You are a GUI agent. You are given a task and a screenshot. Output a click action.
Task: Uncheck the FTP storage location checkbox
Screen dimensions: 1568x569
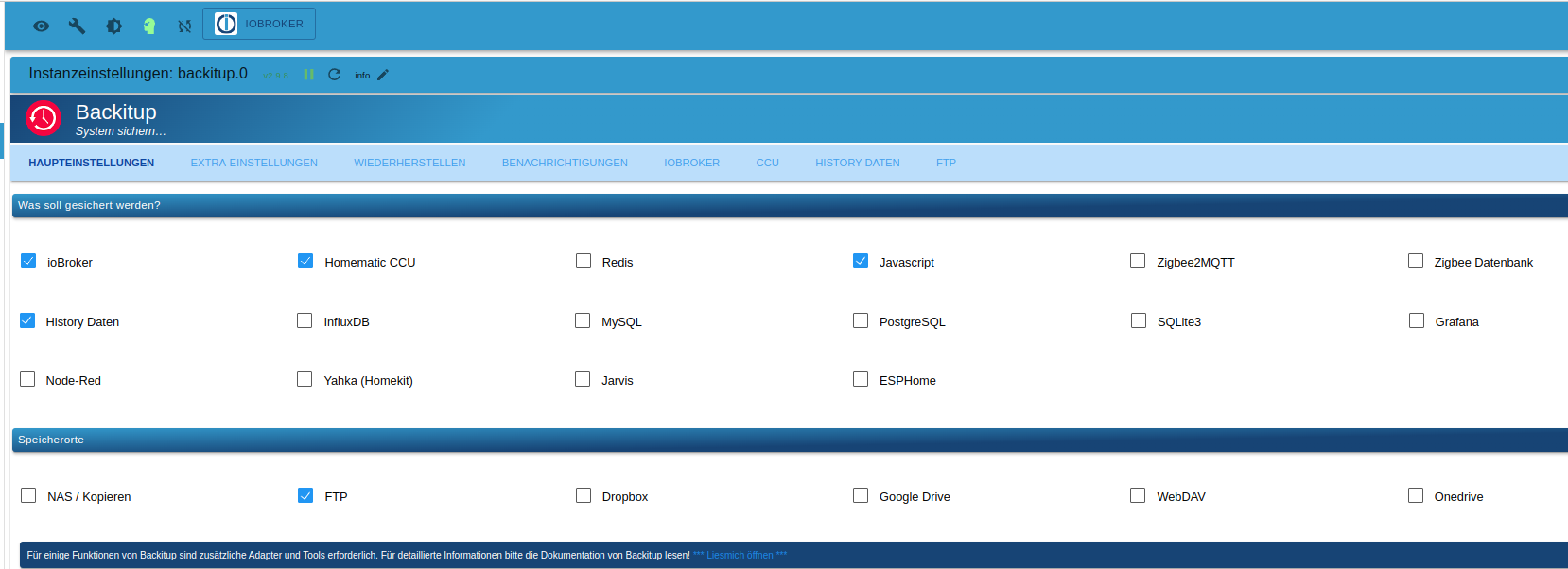pos(305,495)
